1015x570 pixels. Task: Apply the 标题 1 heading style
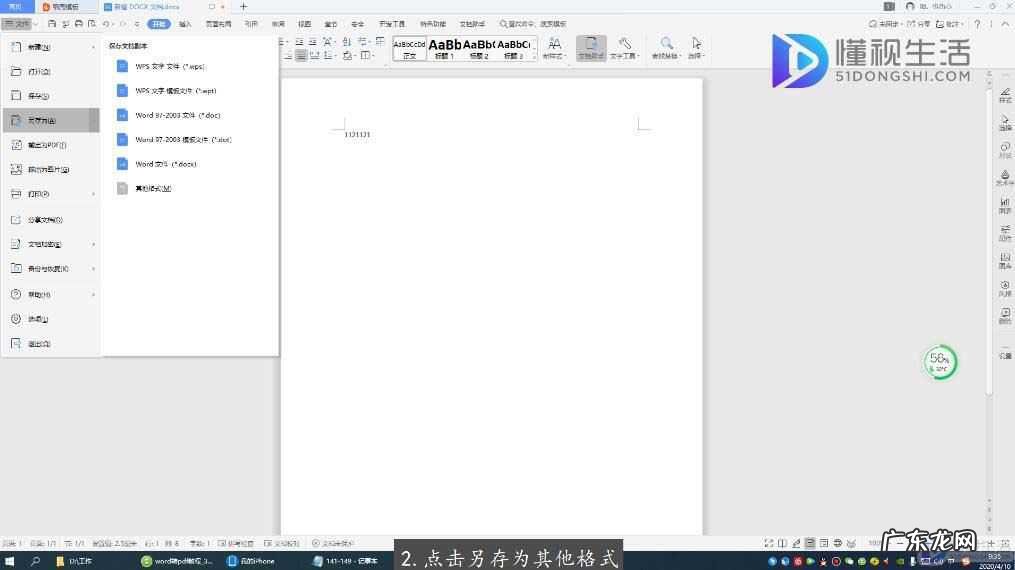coord(445,48)
